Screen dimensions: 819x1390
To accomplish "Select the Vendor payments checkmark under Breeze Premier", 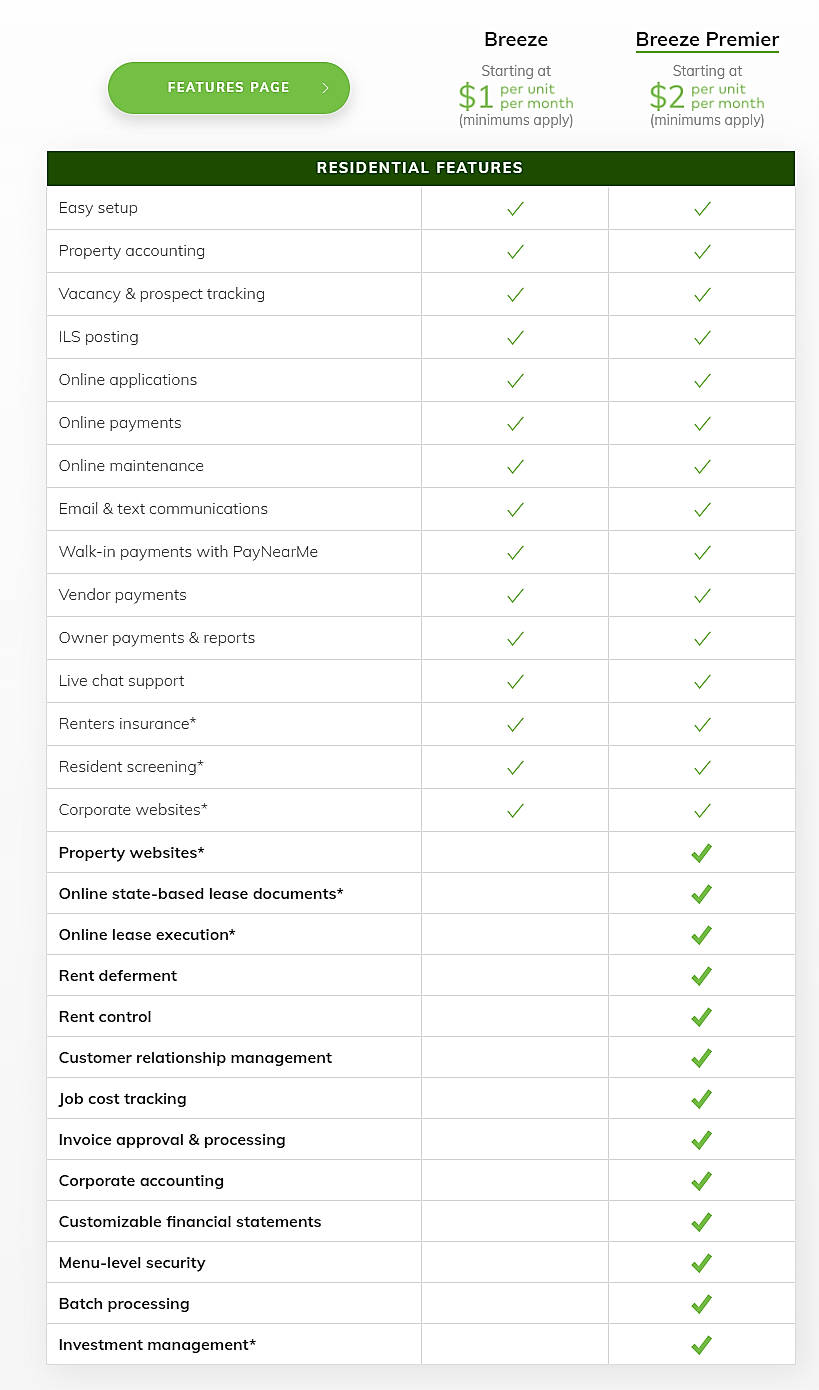I will [x=701, y=594].
